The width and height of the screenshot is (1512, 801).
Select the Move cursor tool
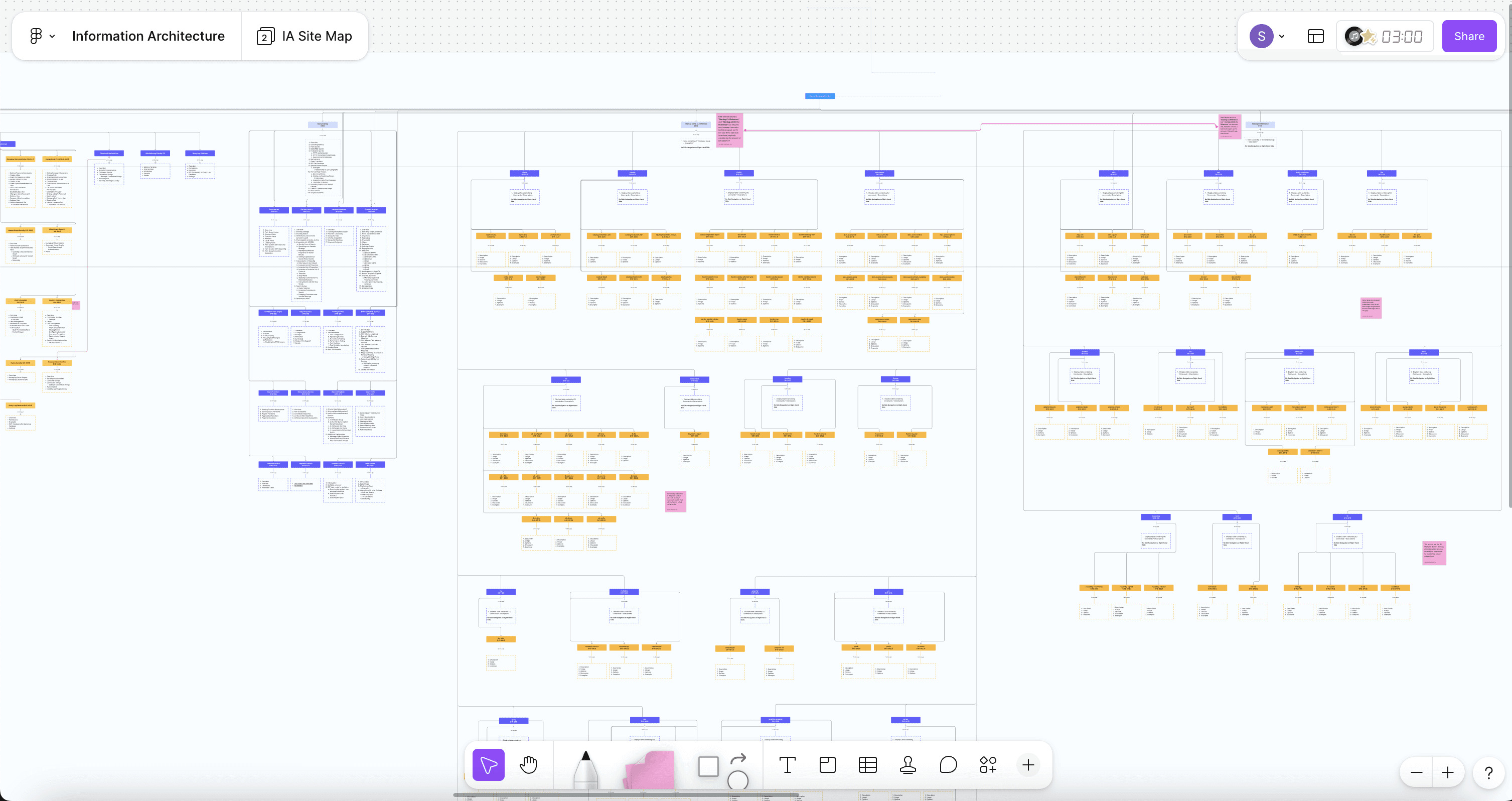[x=488, y=764]
